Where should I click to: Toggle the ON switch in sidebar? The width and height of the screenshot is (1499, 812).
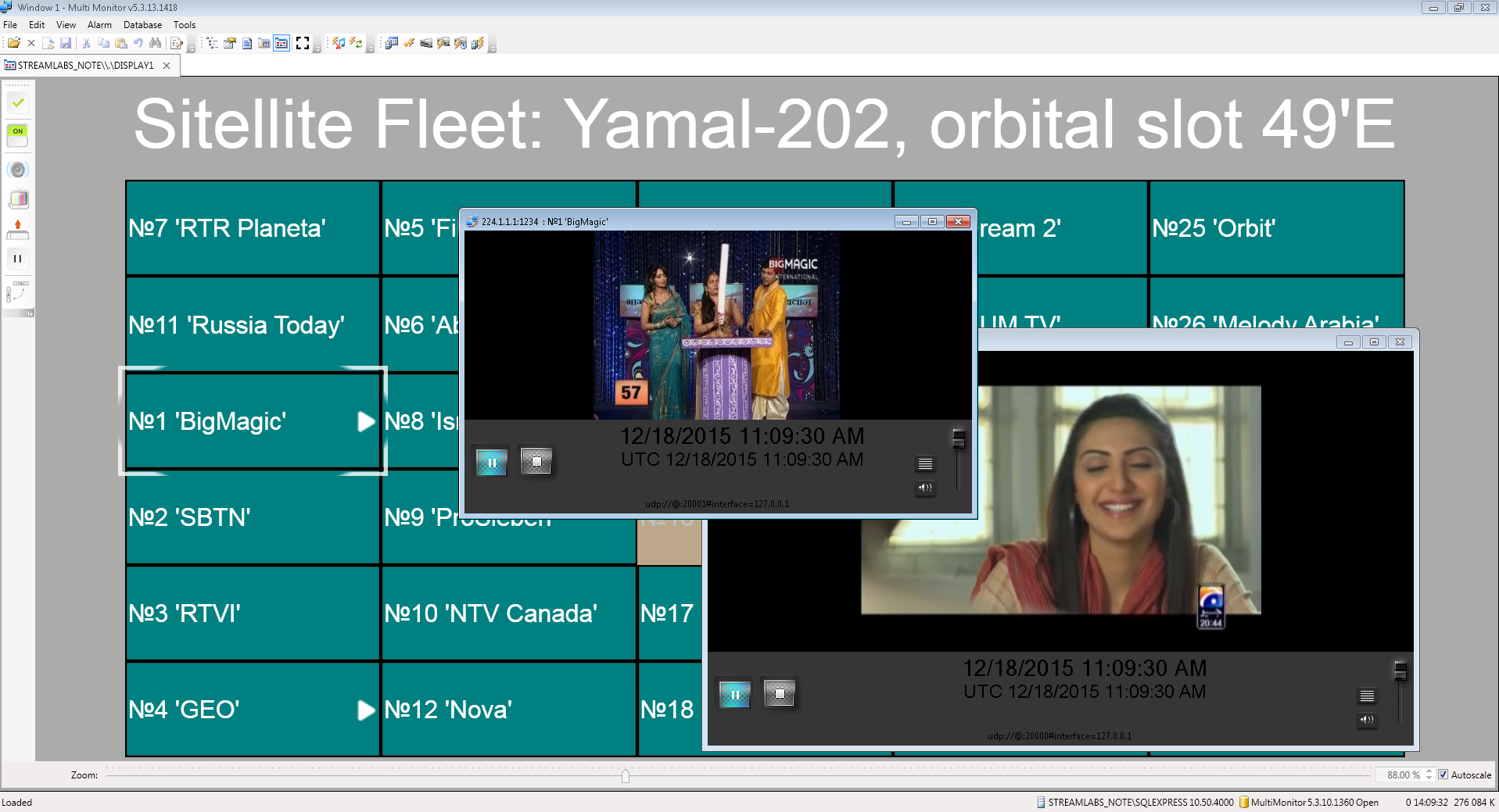tap(18, 136)
